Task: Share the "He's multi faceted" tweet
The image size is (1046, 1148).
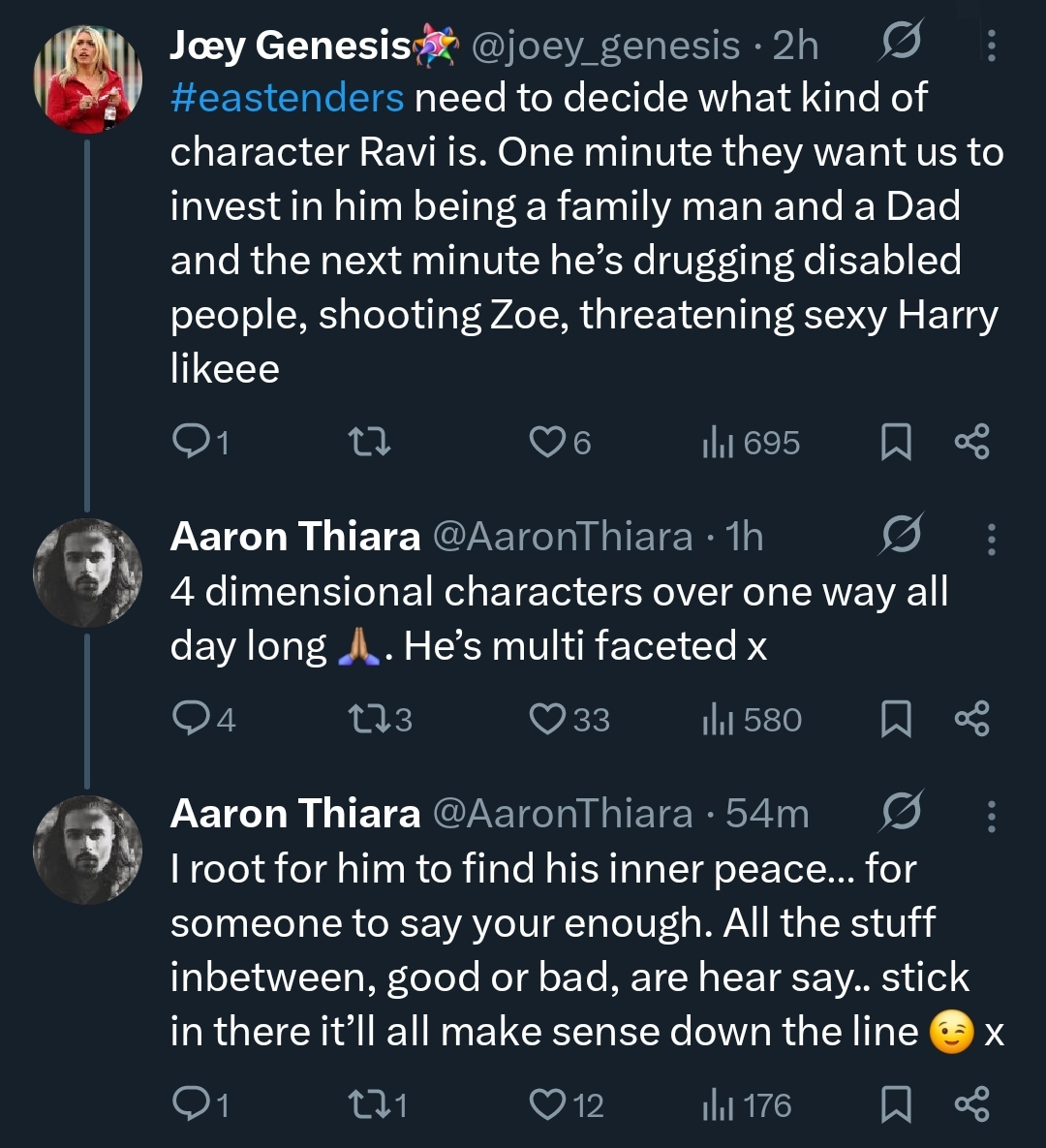Action: 971,720
